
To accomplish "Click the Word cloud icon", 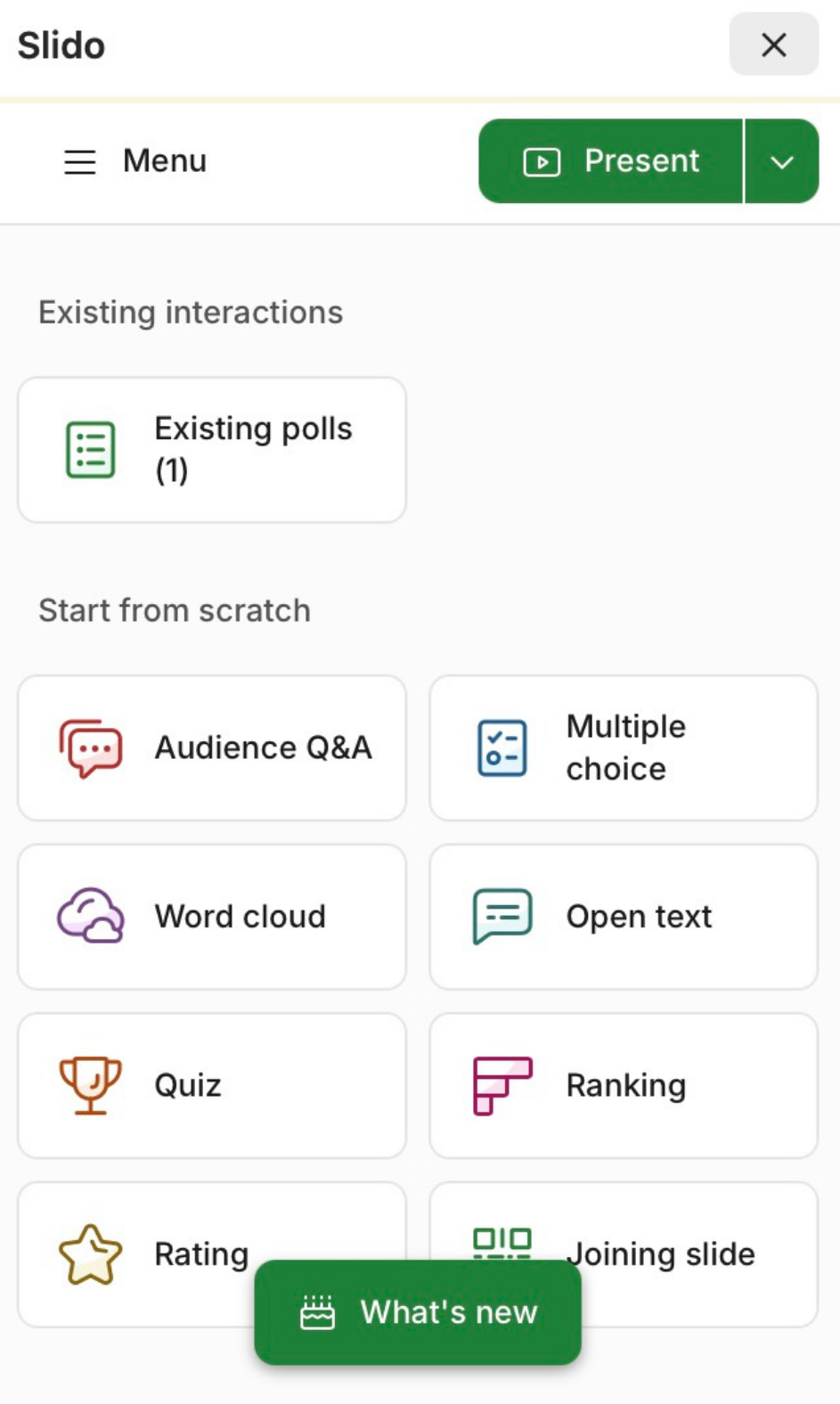I will [90, 916].
